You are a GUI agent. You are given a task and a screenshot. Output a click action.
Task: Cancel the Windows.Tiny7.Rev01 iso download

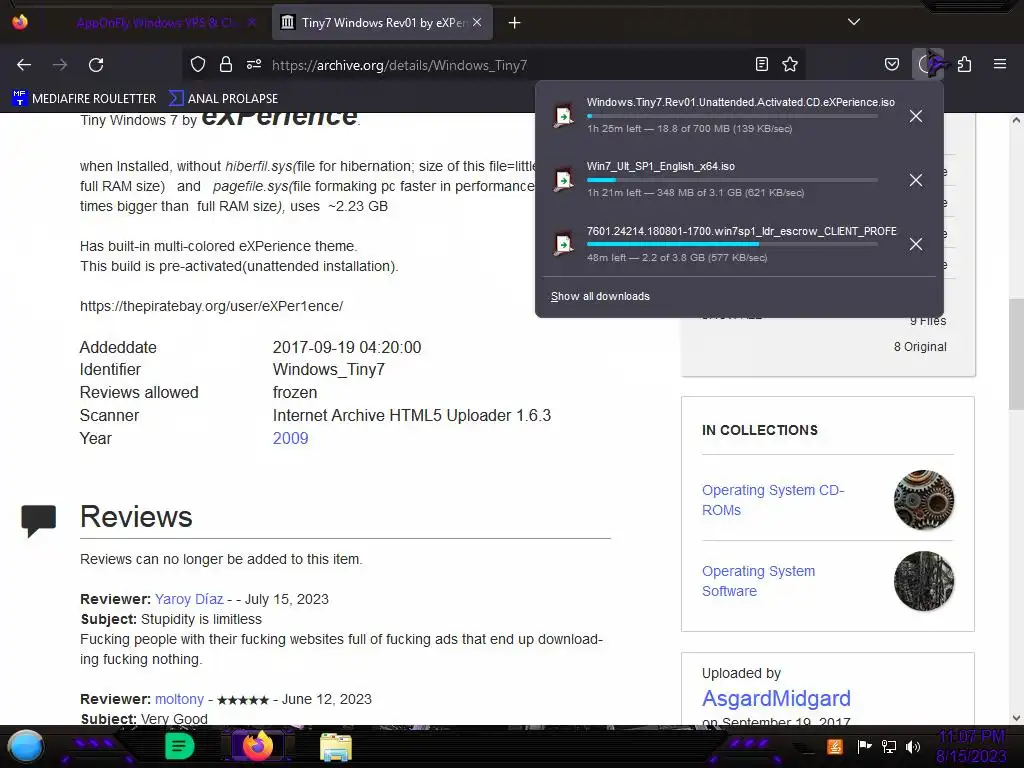coord(916,116)
